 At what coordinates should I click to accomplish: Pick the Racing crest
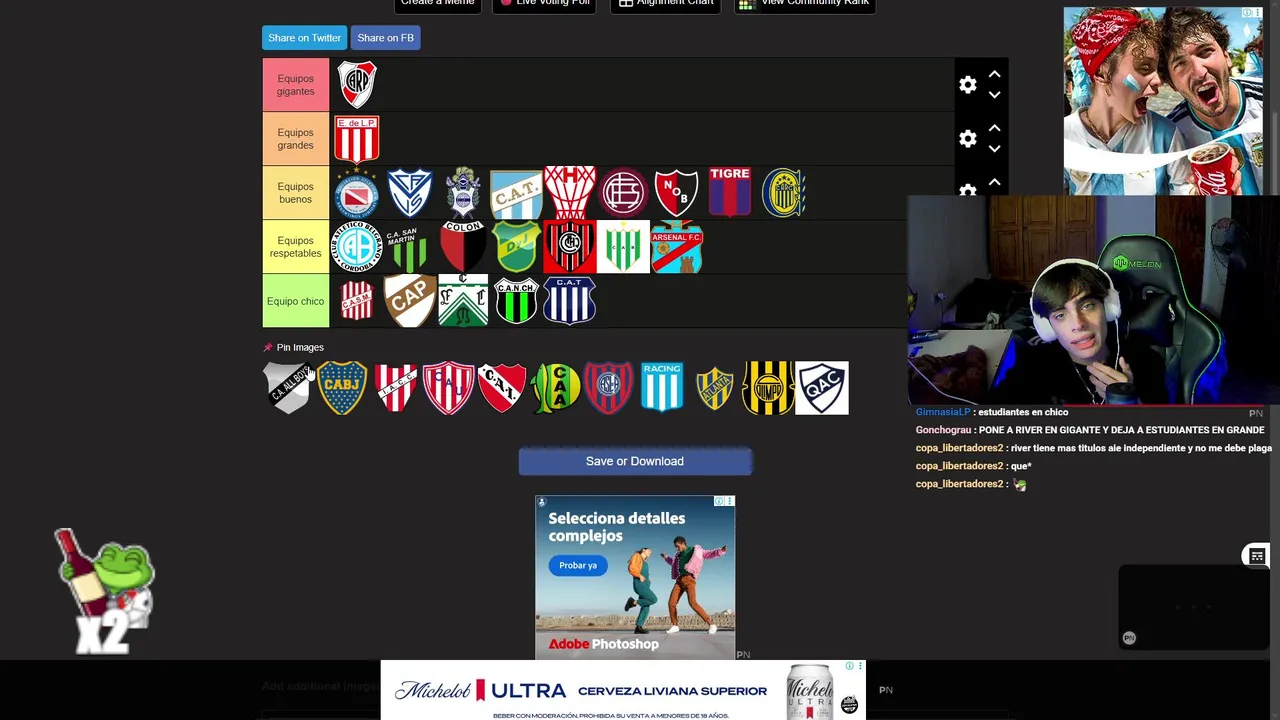coord(661,388)
